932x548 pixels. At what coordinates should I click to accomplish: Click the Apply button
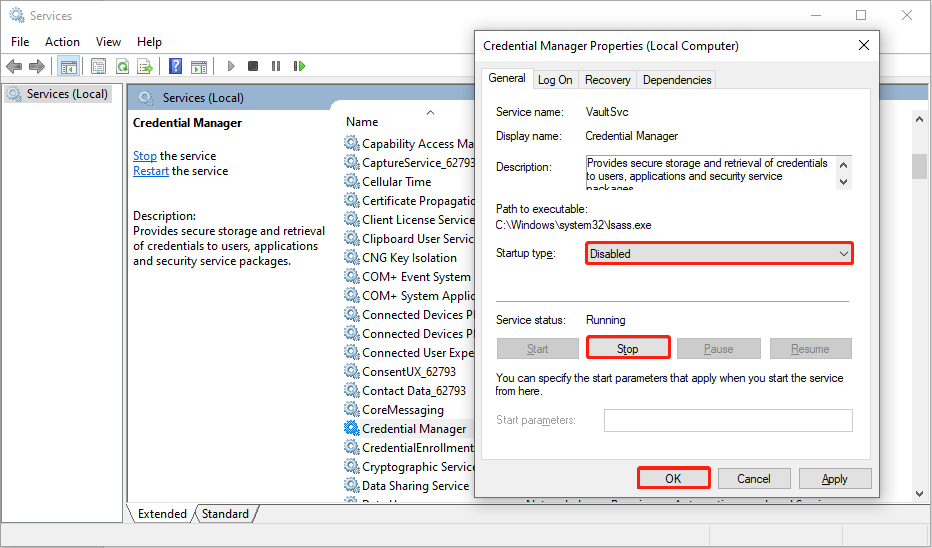[835, 478]
